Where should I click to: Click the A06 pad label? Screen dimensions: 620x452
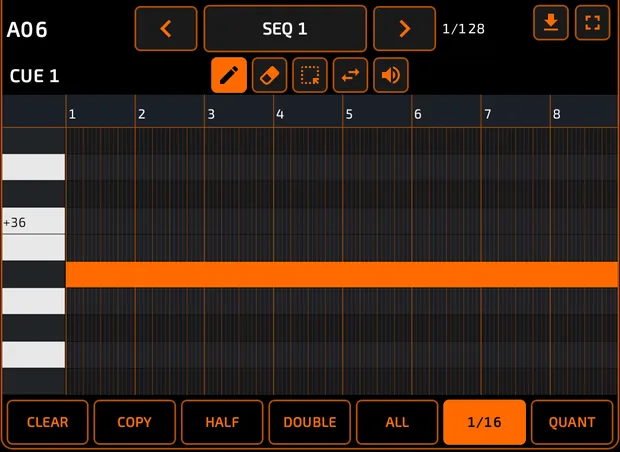pyautogui.click(x=27, y=30)
